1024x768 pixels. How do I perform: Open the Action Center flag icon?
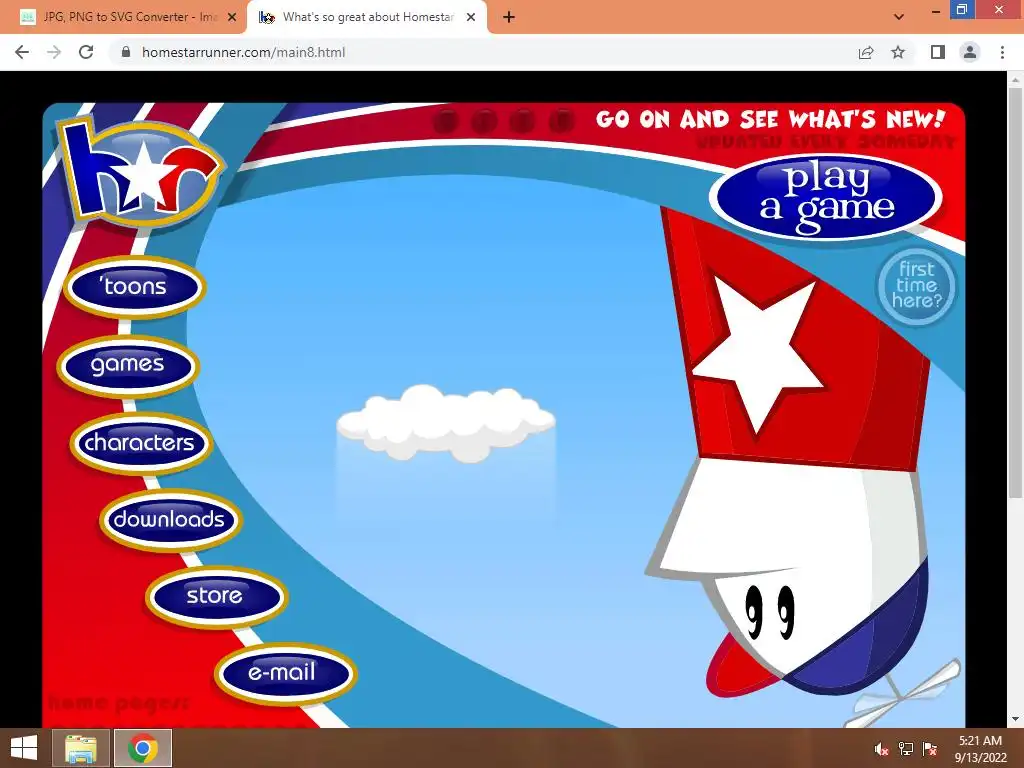click(x=930, y=749)
